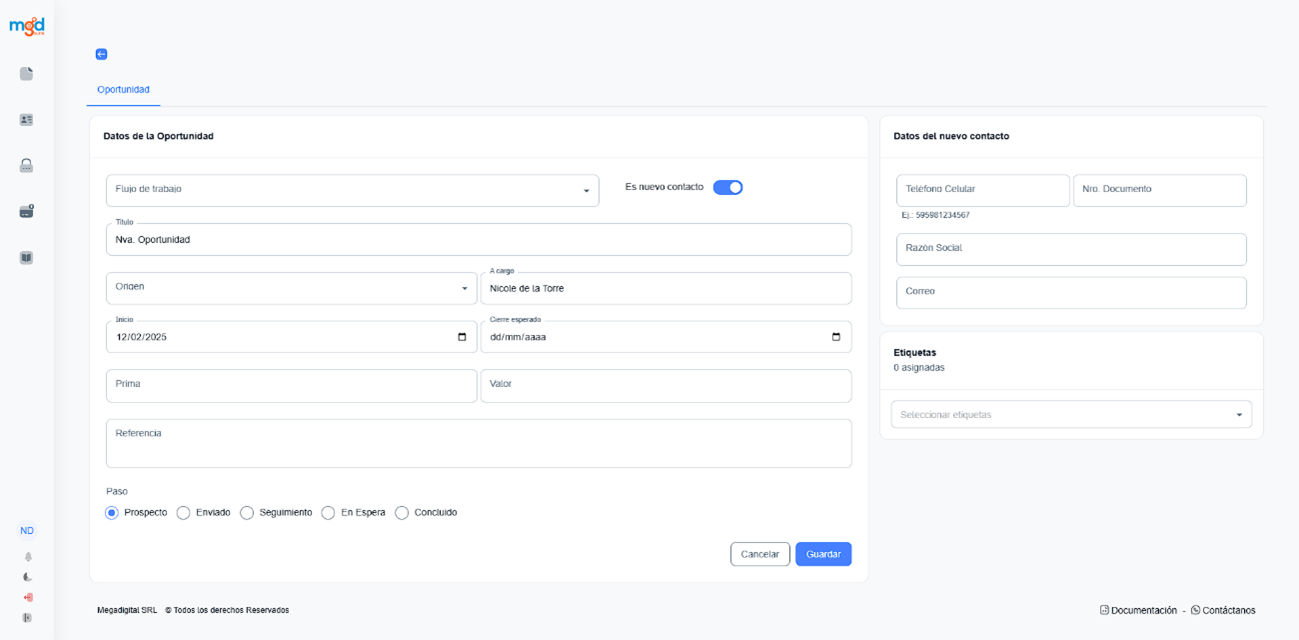
Task: Click the padlock icon in sidebar
Action: pyautogui.click(x=27, y=166)
